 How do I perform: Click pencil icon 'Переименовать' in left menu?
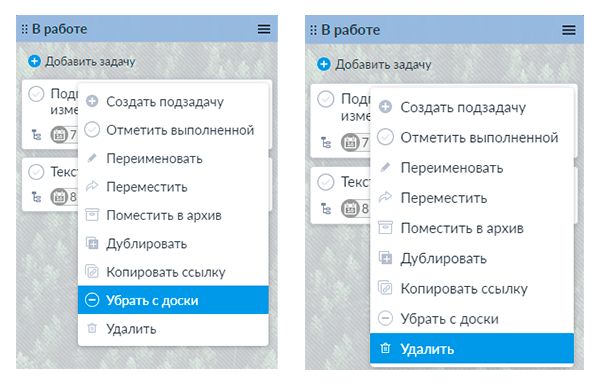pyautogui.click(x=92, y=158)
